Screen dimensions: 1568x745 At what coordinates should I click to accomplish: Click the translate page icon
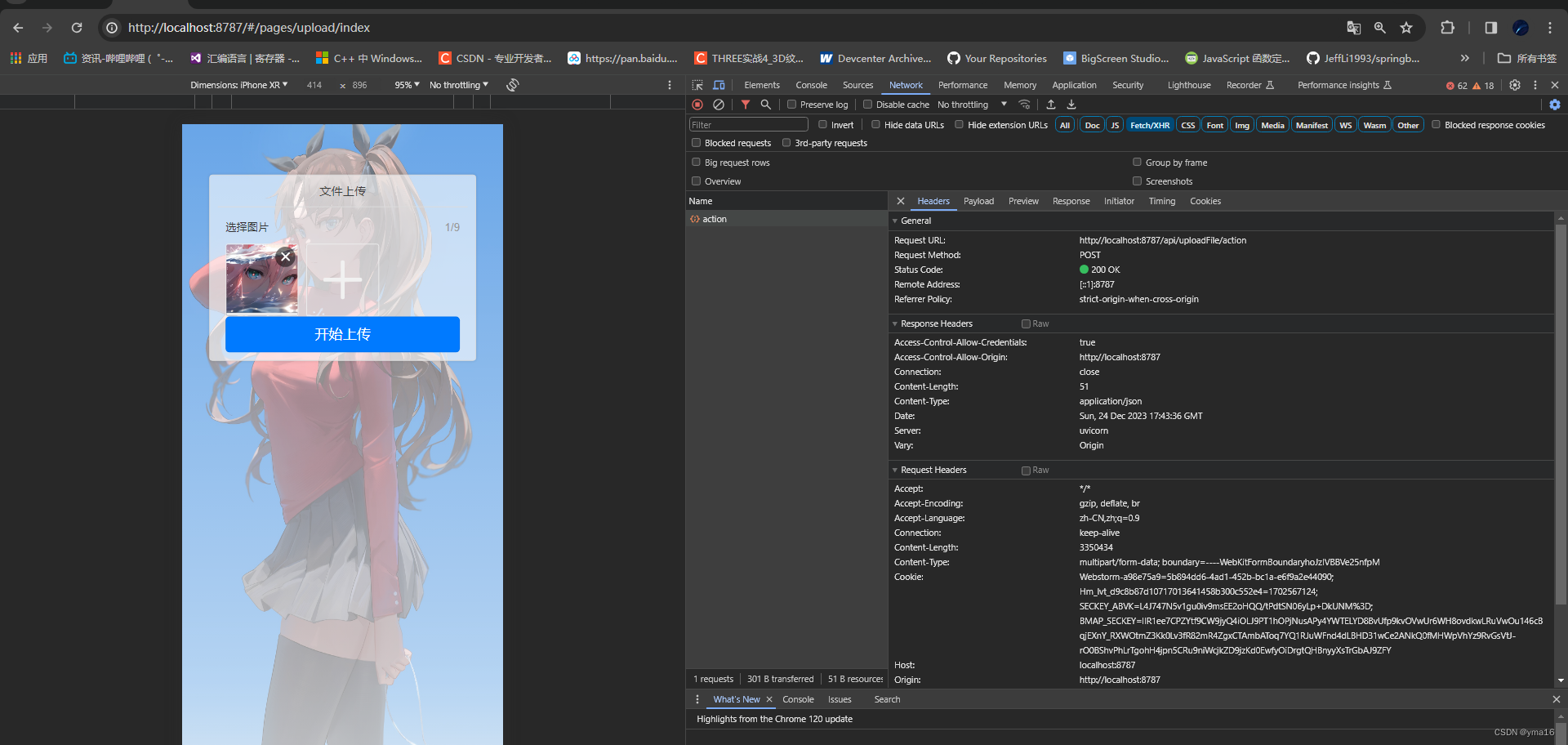tap(1353, 28)
